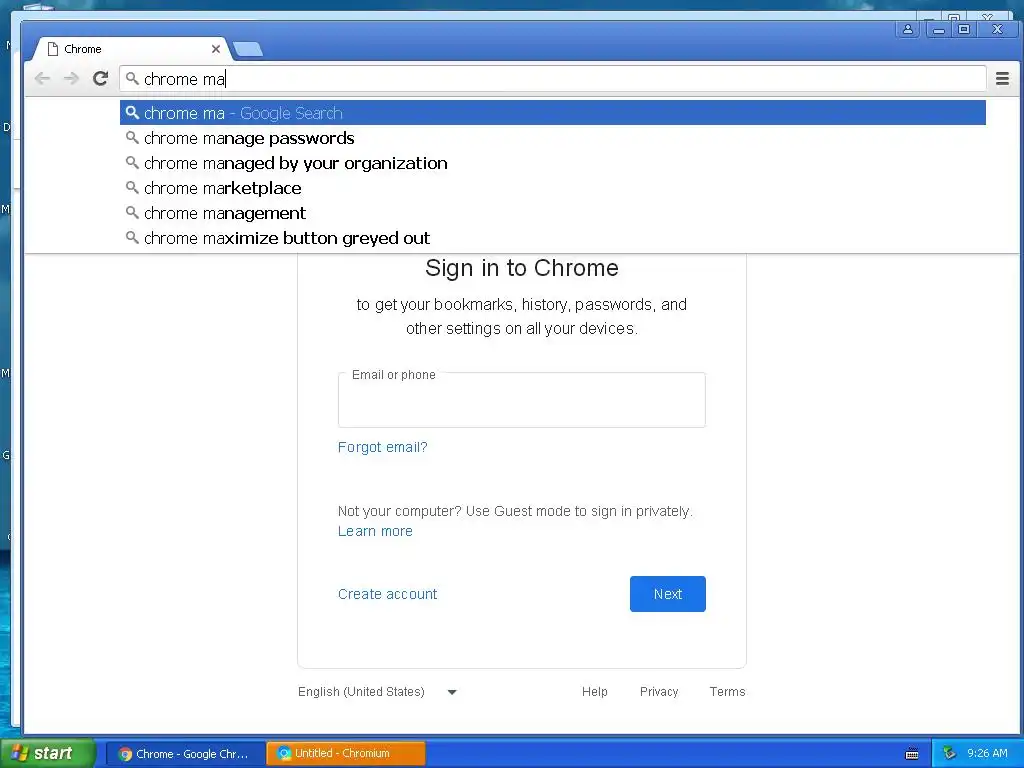The image size is (1024, 768).
Task: Click the Create account link
Action: (387, 594)
